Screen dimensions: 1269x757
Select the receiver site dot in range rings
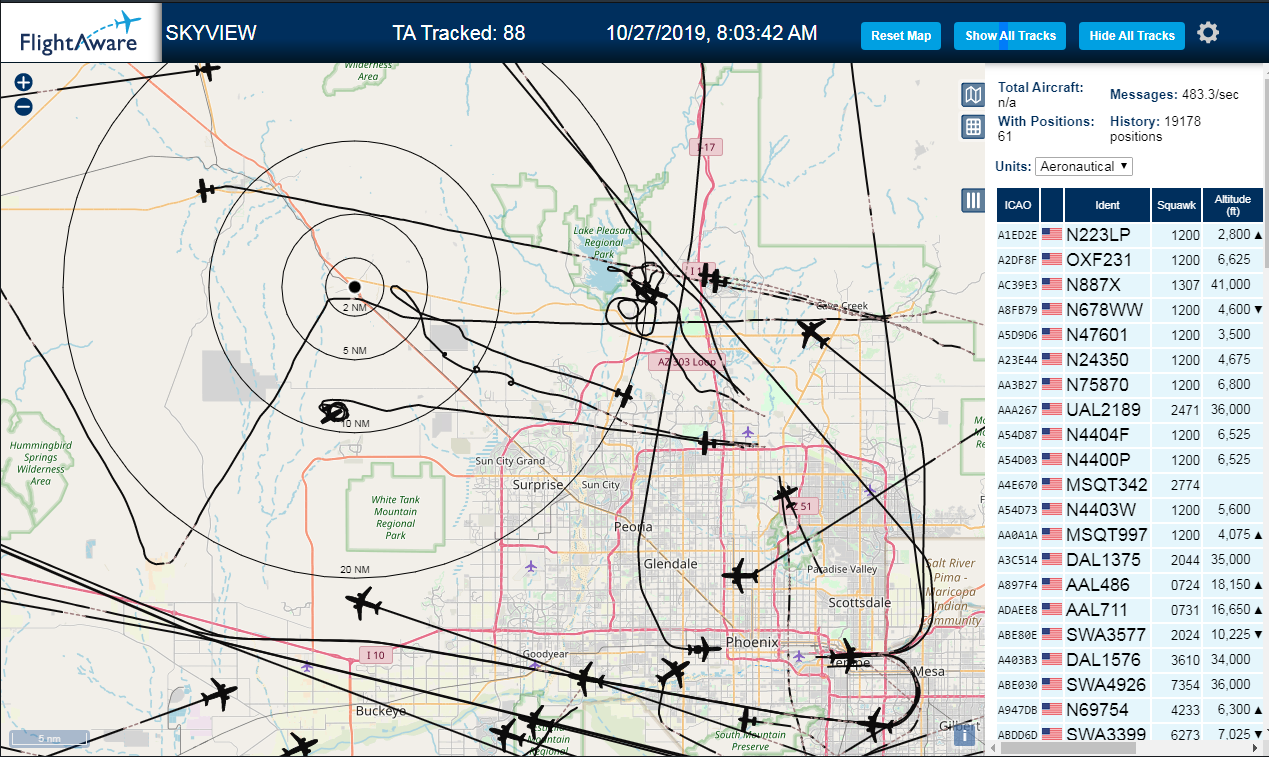354,287
